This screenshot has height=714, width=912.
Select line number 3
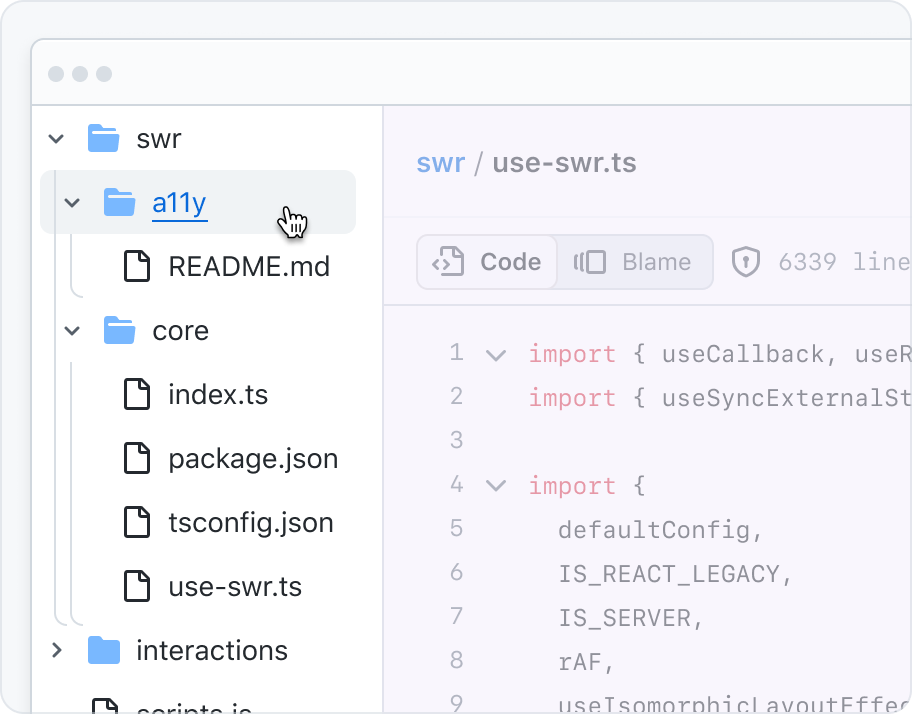(x=457, y=440)
